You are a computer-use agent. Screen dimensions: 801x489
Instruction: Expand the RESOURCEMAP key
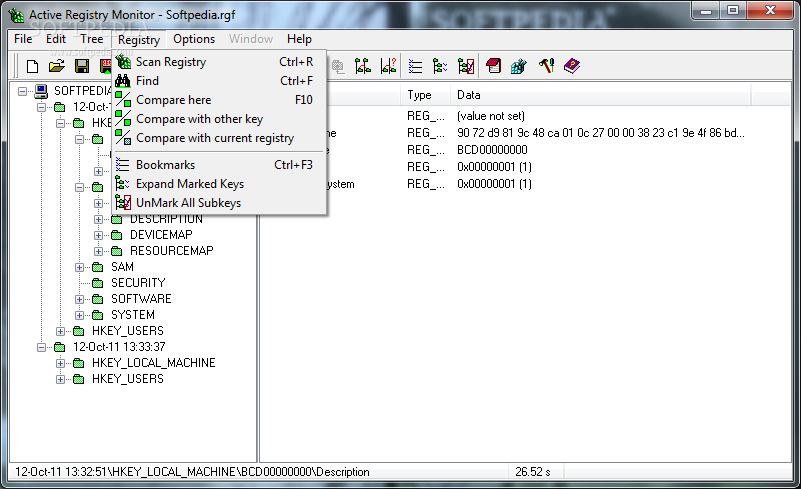pos(98,251)
